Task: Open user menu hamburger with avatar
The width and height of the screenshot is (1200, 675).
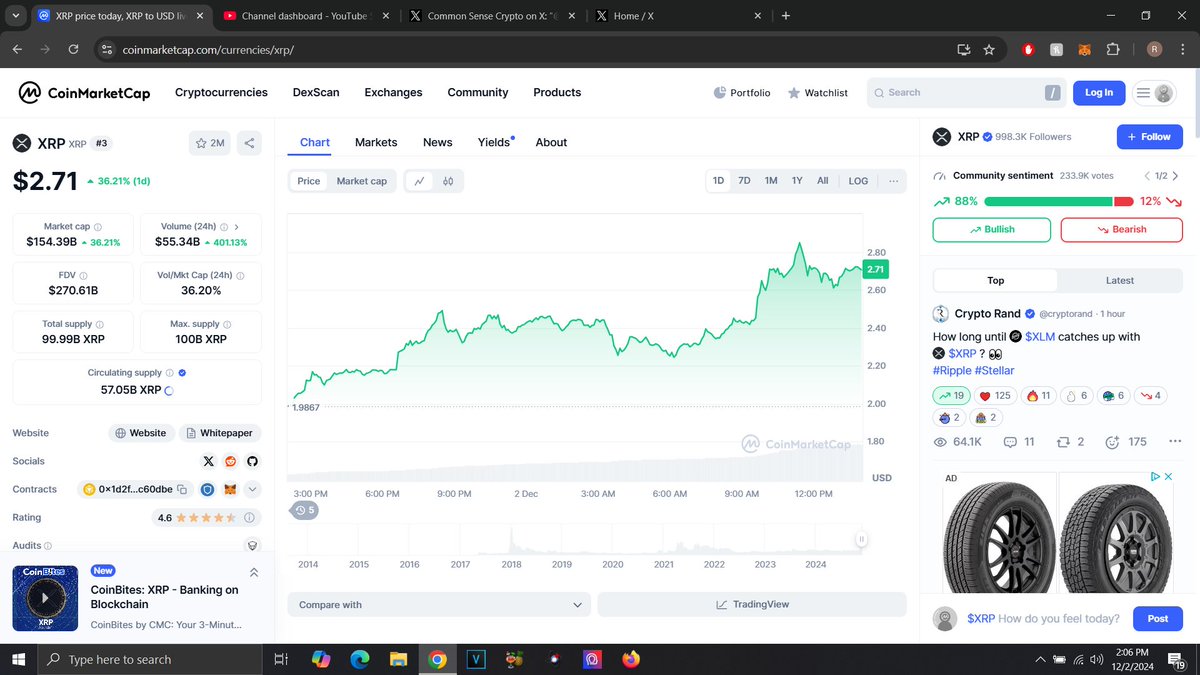Action: pyautogui.click(x=1154, y=93)
